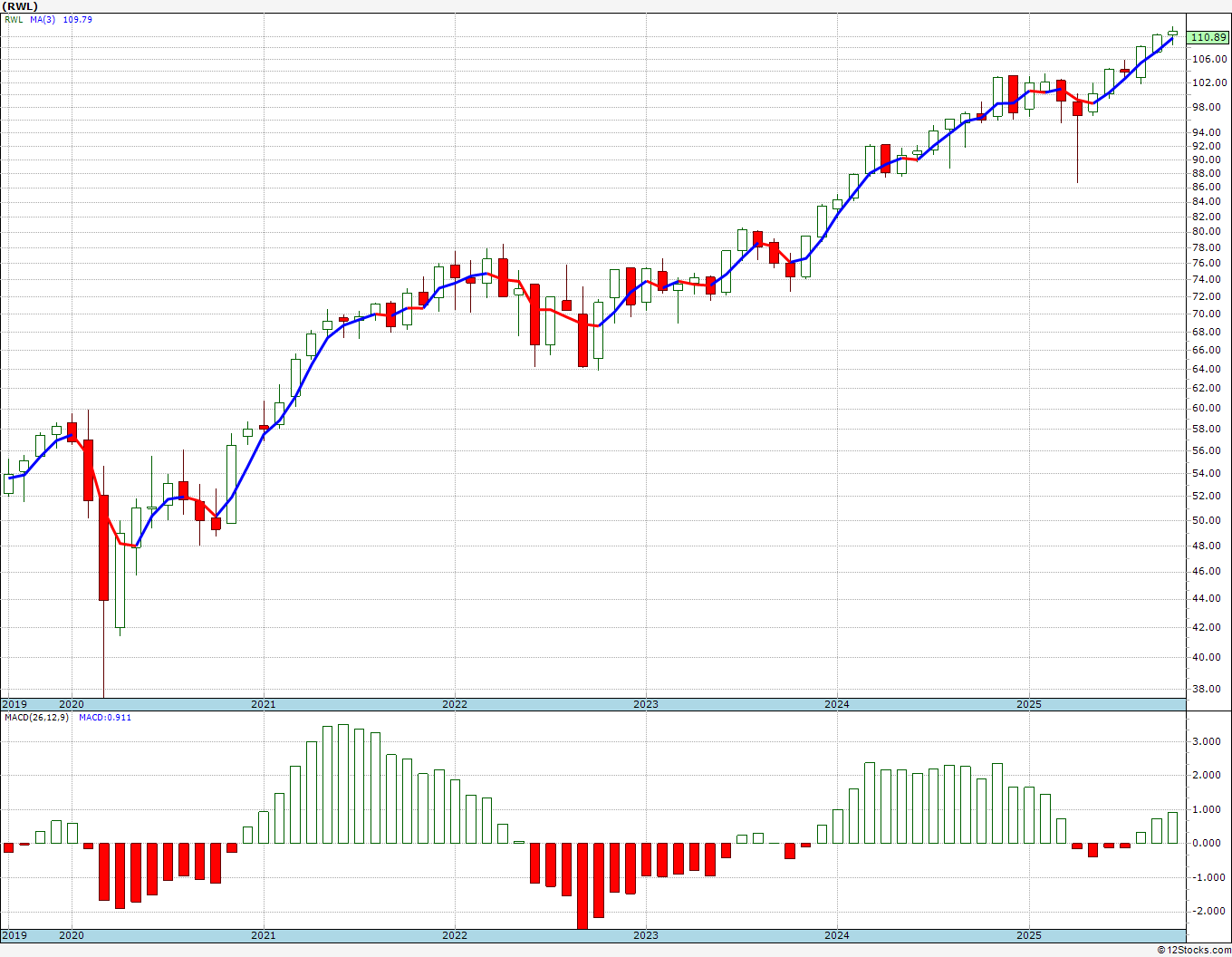This screenshot has height=957, width=1232.
Task: Open the 12Stocks.com watermark link
Action: (1193, 950)
